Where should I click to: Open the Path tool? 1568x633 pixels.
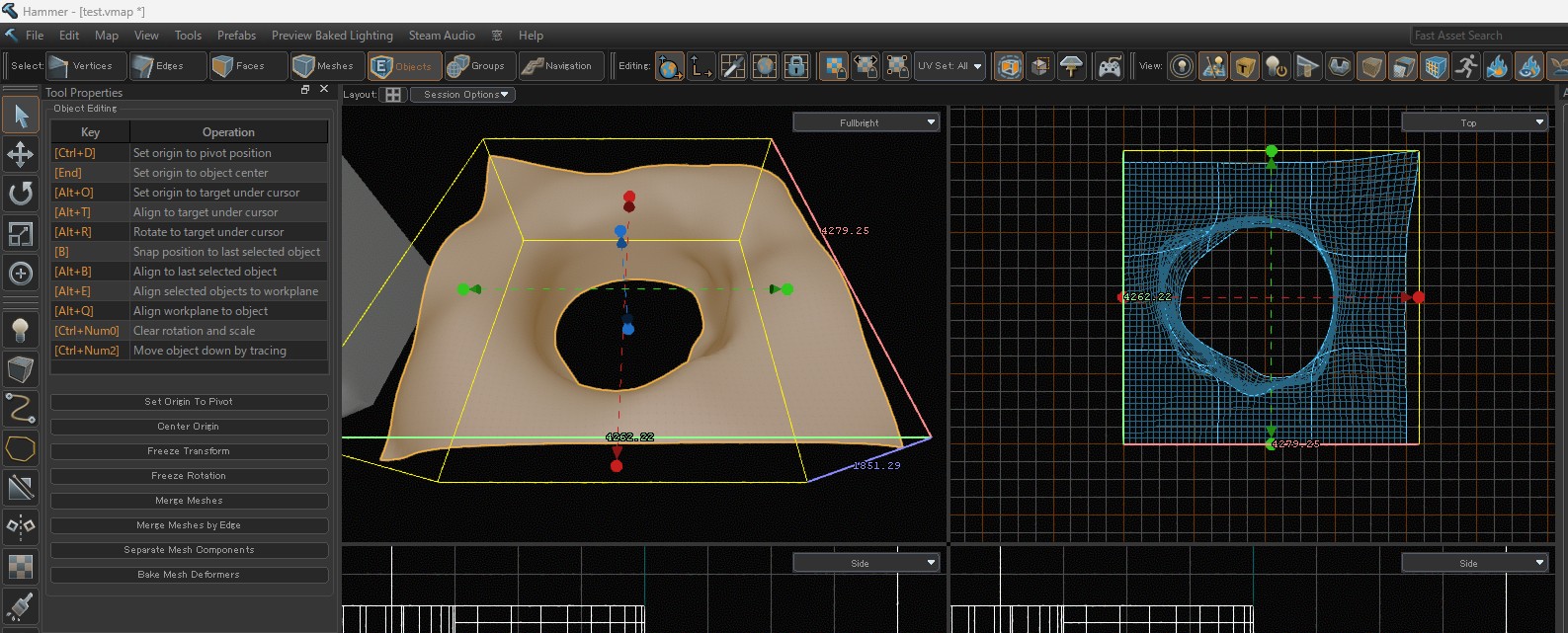coord(20,408)
